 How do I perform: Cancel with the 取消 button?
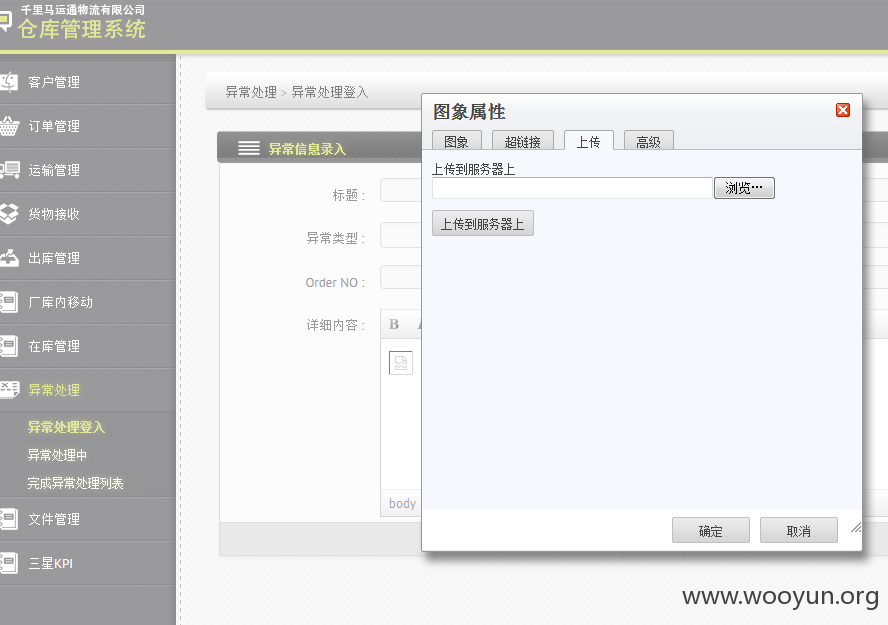(x=799, y=530)
